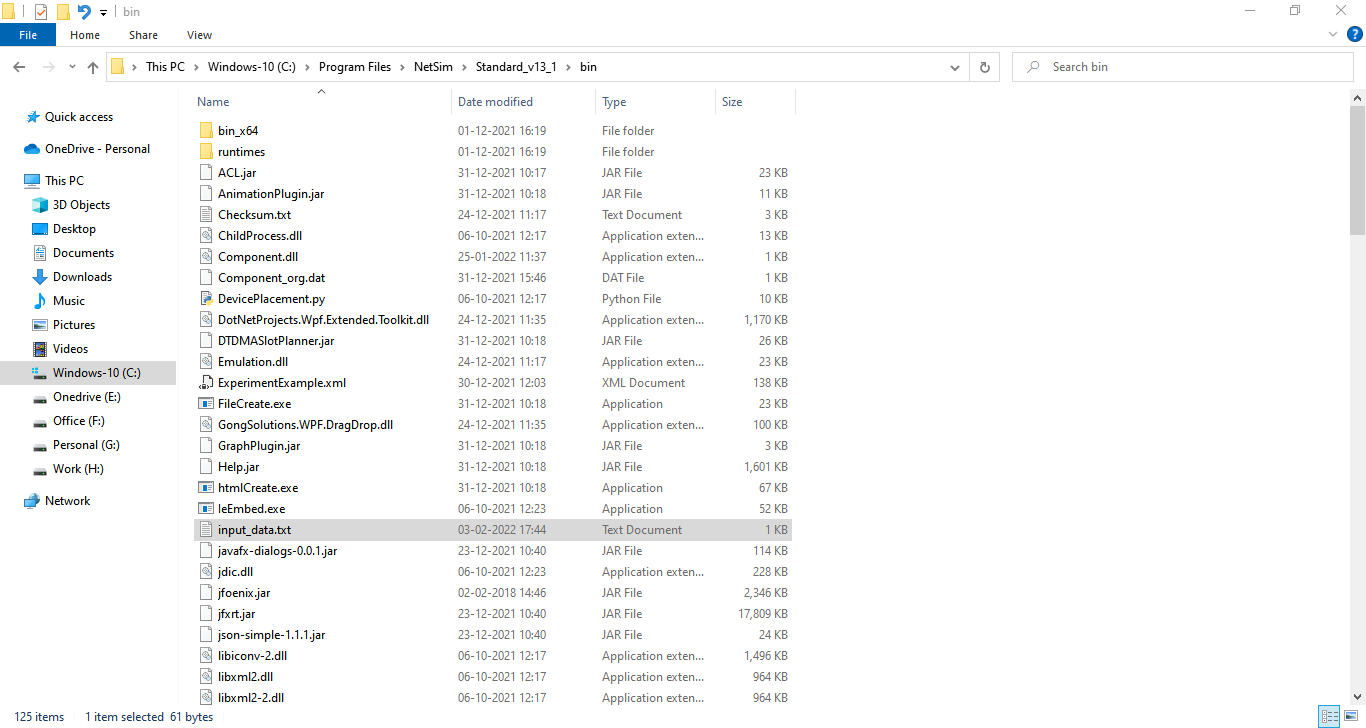Select the libxml2.dll file
Viewport: 1366px width, 728px height.
pyautogui.click(x=493, y=677)
